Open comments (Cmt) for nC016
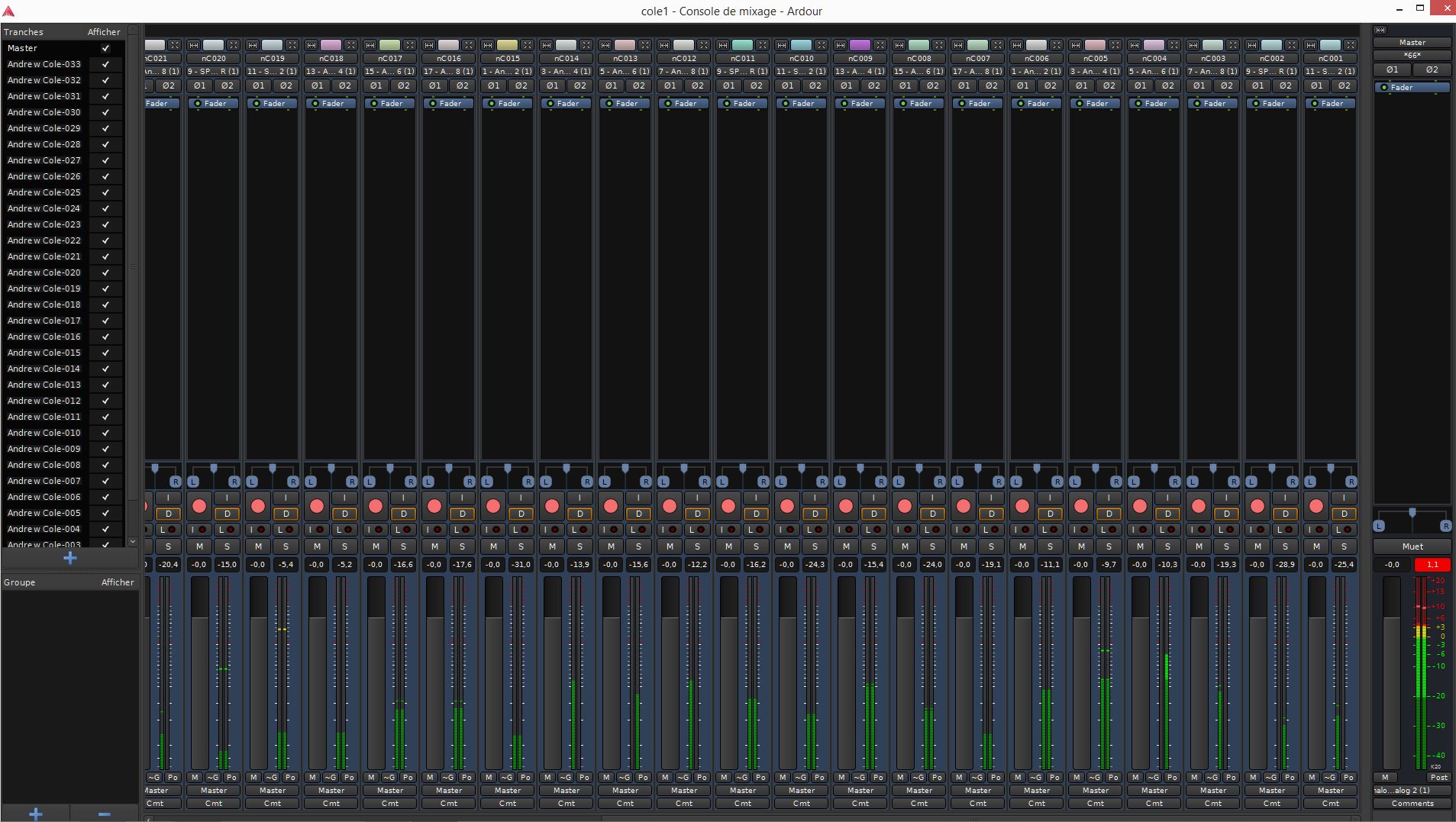 click(x=449, y=804)
